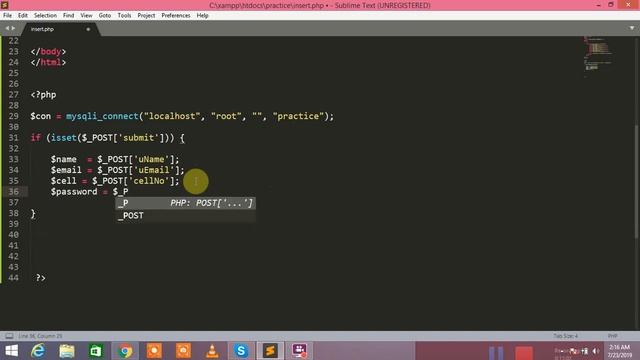Open the tab list dropdown arrow
This screenshot has height=360, width=640.
tap(632, 28)
